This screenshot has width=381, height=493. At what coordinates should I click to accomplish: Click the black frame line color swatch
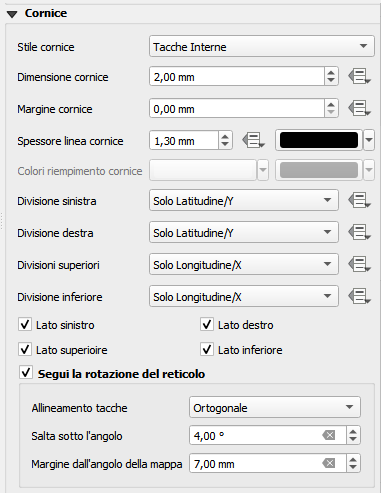coord(319,140)
